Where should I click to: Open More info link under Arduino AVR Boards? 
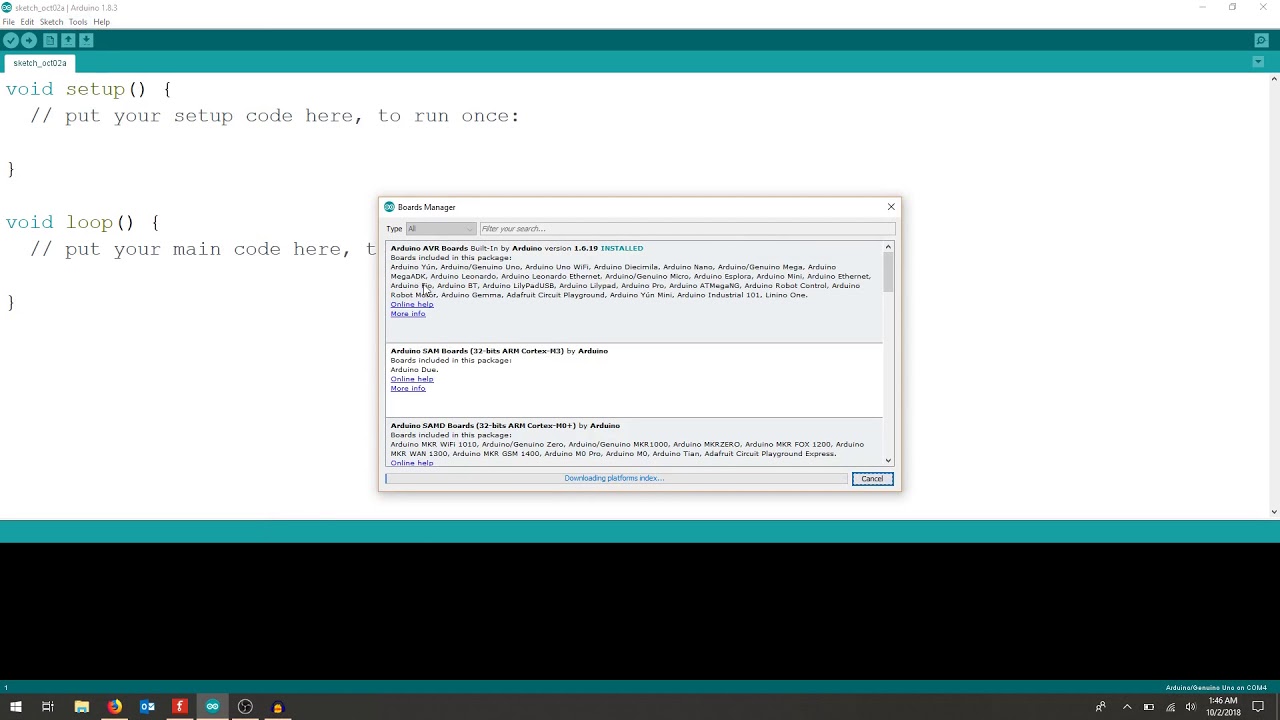click(x=408, y=314)
